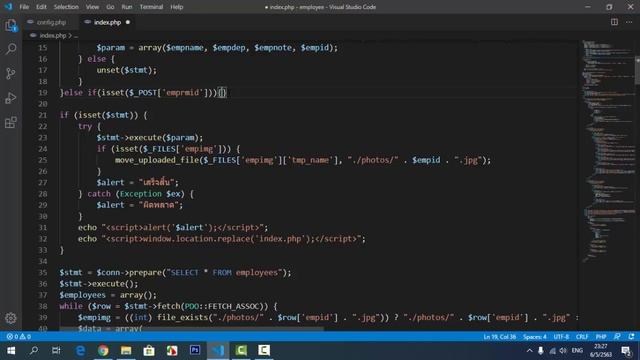Open Photoshop from the taskbar
Screen dimensions: 640x360
(195, 351)
